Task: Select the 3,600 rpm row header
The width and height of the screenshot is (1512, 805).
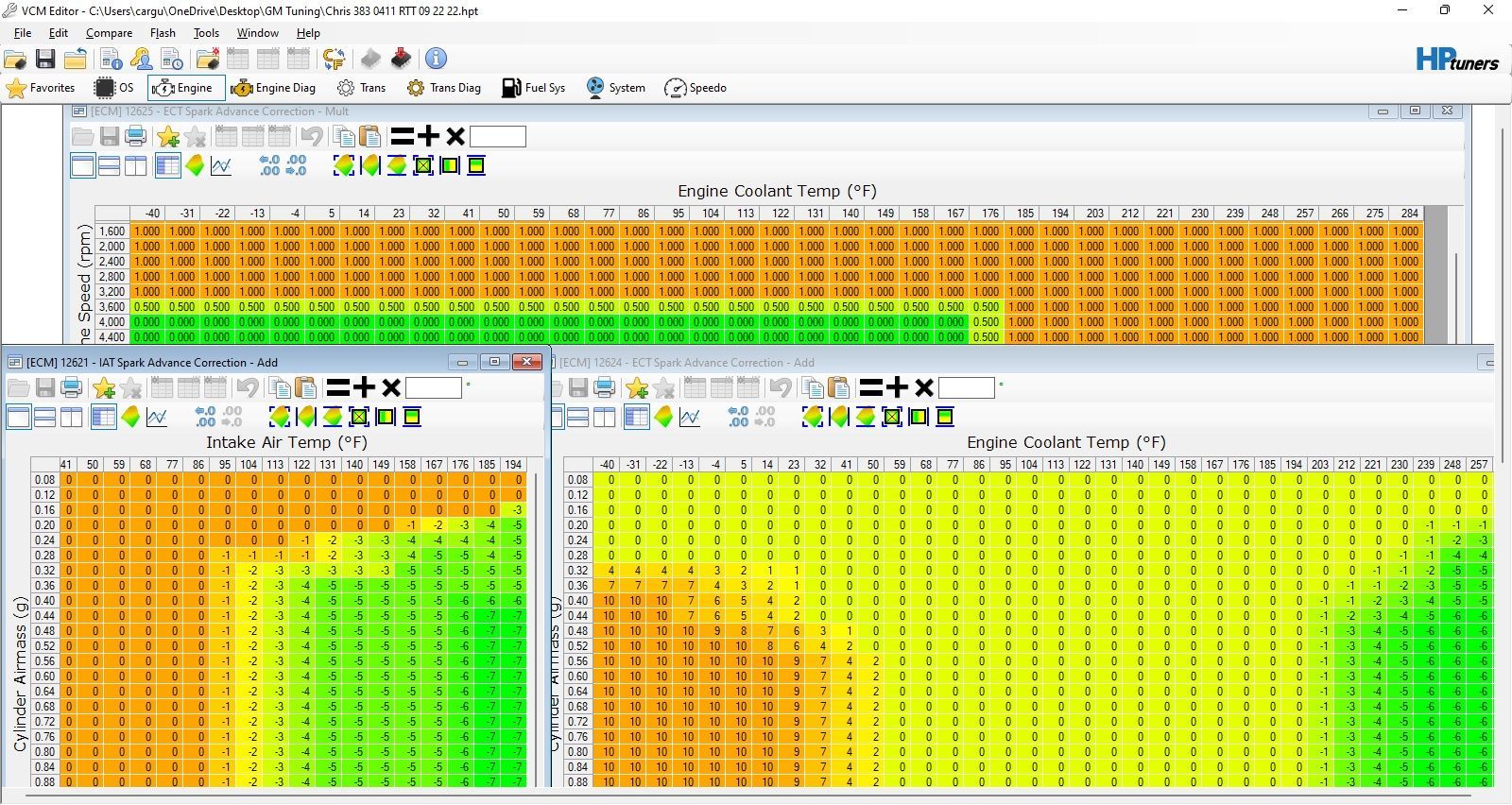Action: [112, 307]
